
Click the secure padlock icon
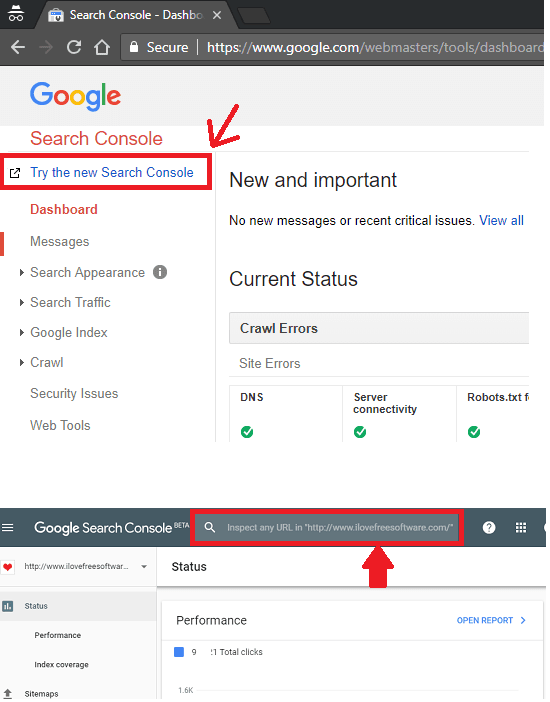click(x=133, y=47)
